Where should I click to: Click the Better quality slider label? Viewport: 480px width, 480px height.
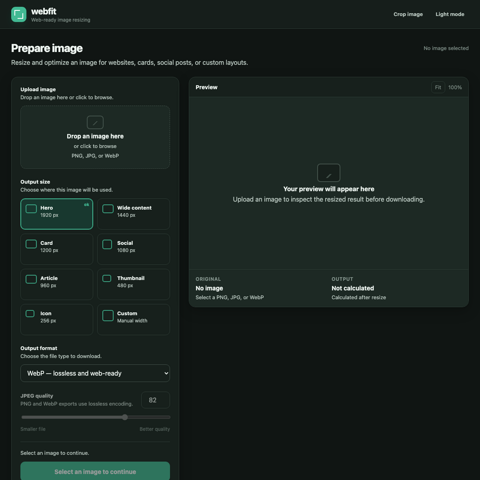click(x=155, y=429)
